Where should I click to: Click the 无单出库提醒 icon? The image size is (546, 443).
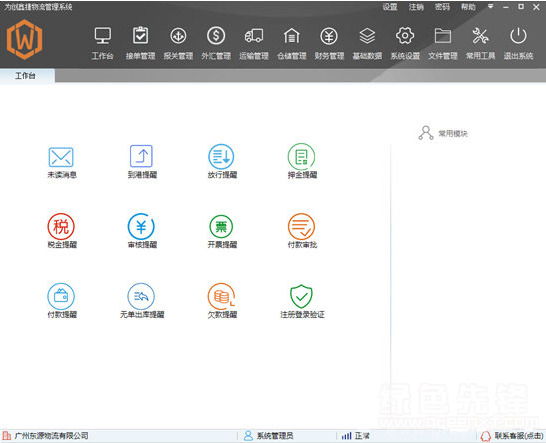pyautogui.click(x=141, y=296)
